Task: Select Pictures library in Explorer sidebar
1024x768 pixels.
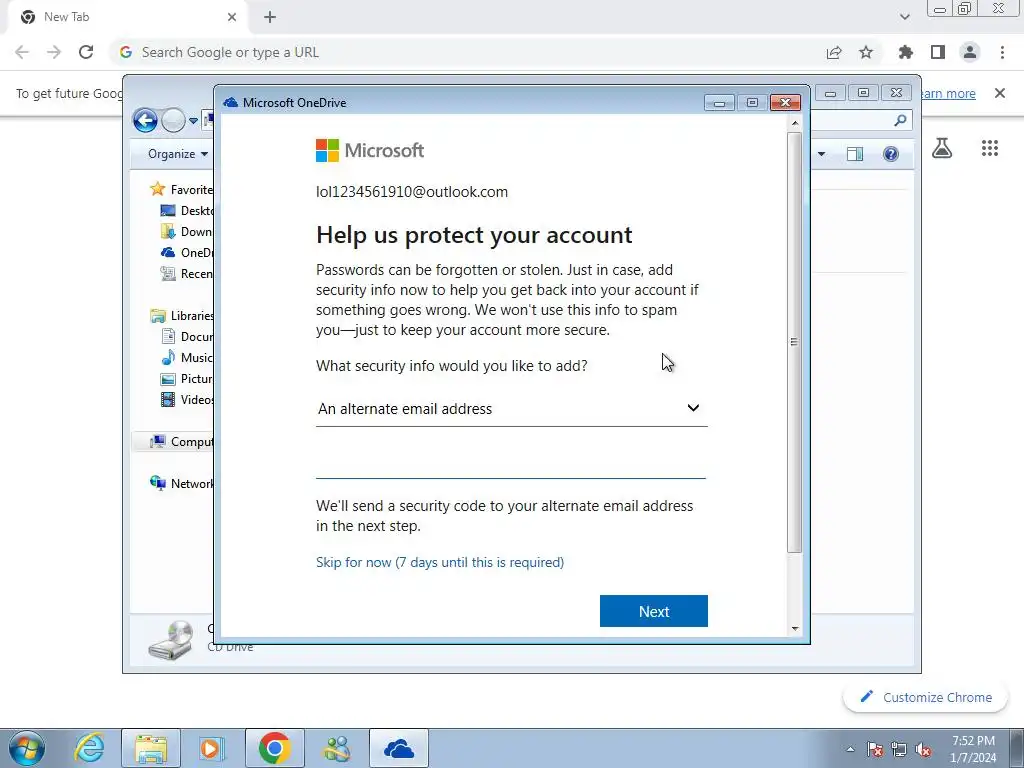Action: 187,378
